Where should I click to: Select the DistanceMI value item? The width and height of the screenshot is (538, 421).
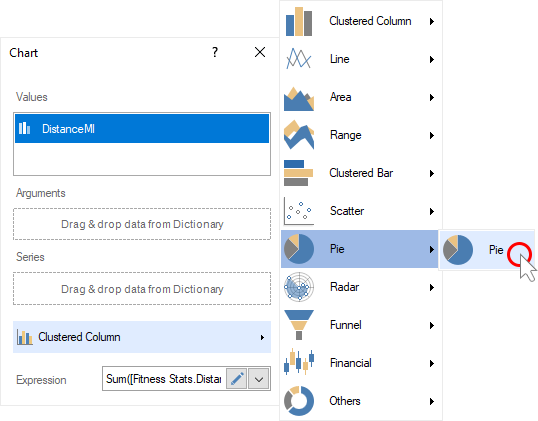click(142, 129)
